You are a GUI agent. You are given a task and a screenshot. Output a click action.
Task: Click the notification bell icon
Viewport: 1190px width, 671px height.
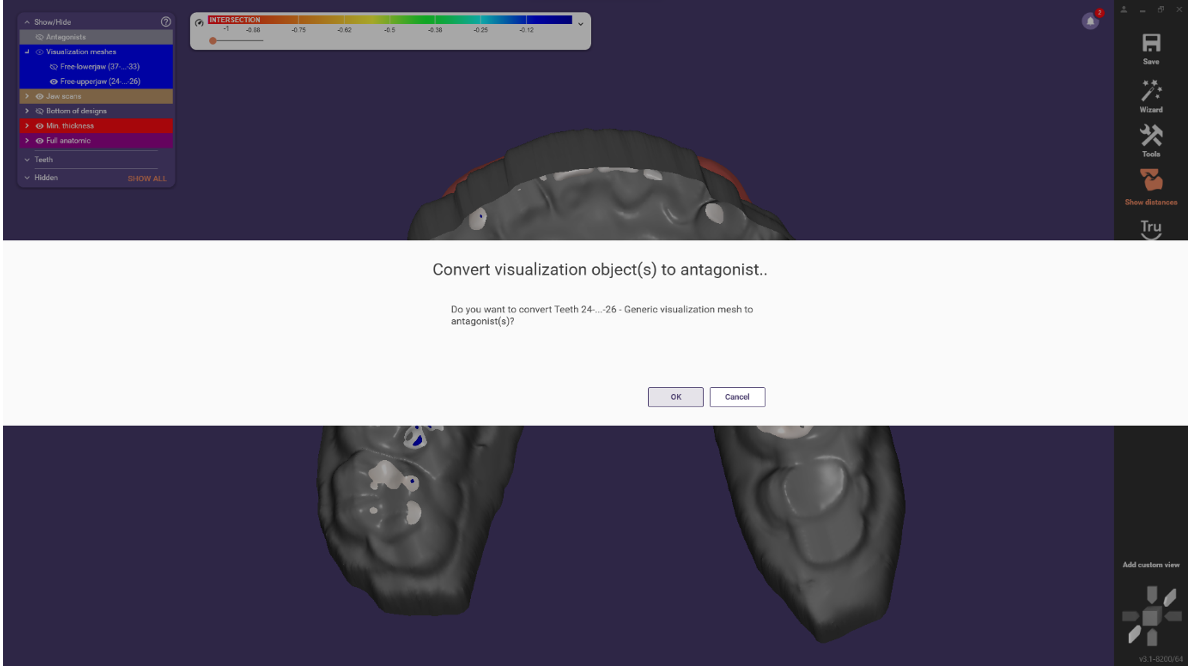coord(1090,21)
